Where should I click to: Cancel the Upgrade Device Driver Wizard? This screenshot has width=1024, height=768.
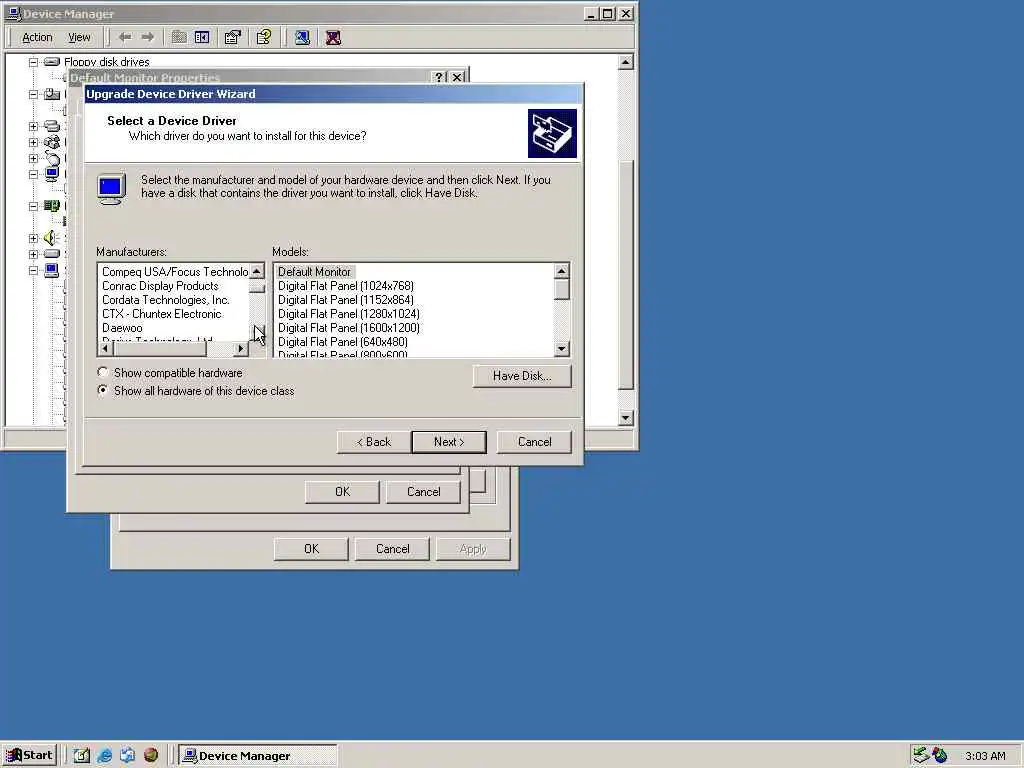534,442
